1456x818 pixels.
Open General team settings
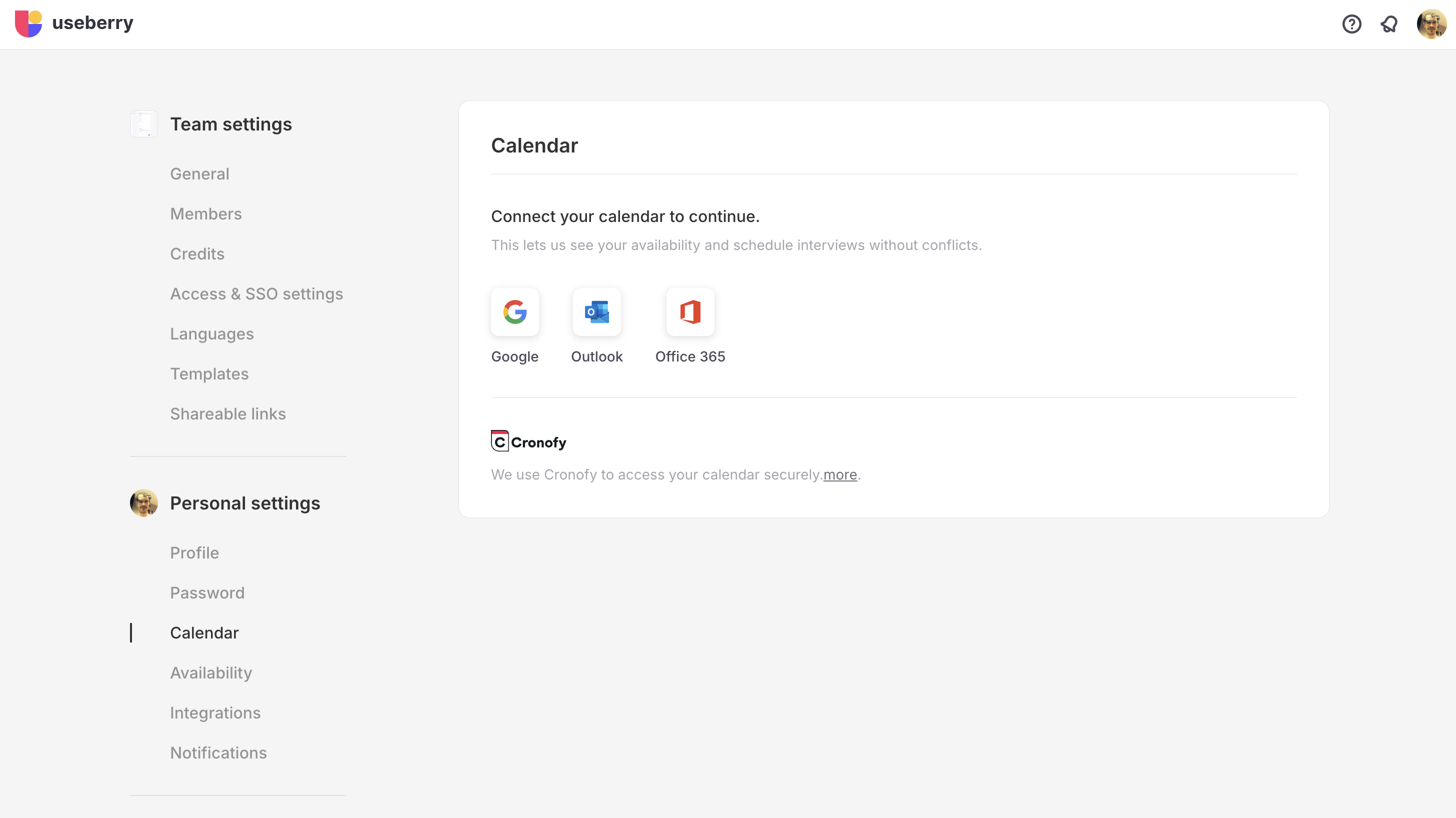(x=199, y=174)
